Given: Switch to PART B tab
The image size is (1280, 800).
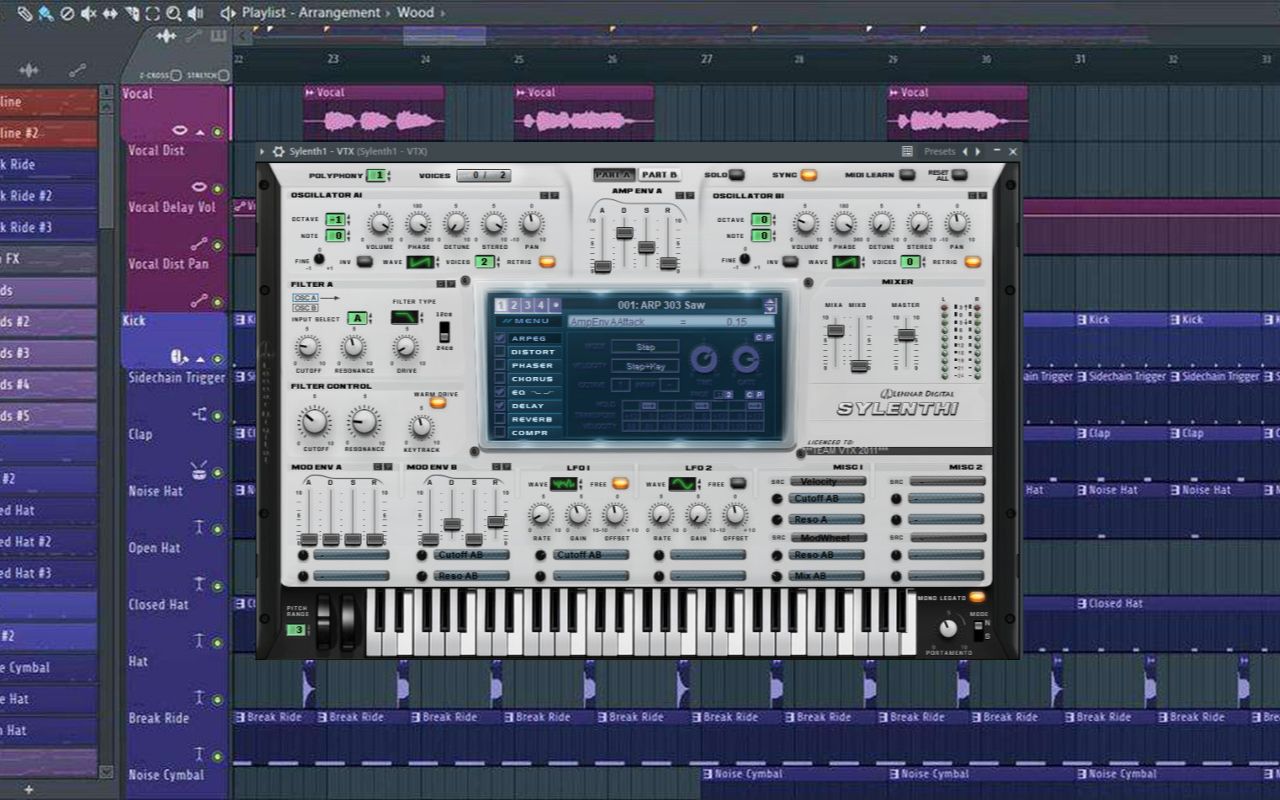Looking at the screenshot, I should point(659,175).
